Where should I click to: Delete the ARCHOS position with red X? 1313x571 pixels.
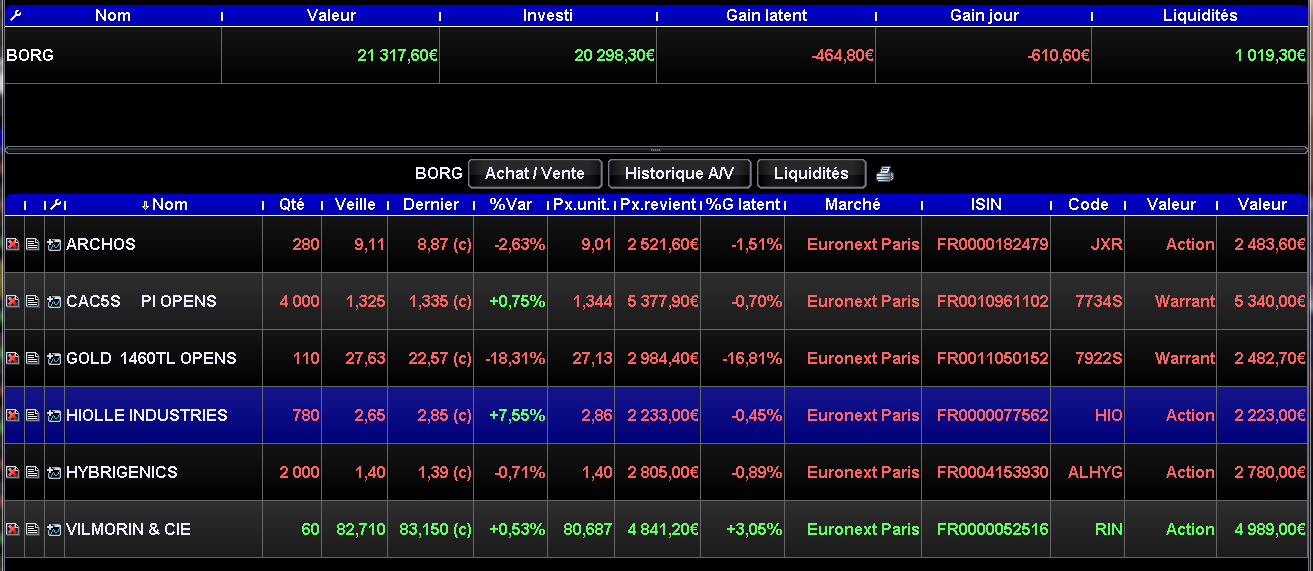13,245
